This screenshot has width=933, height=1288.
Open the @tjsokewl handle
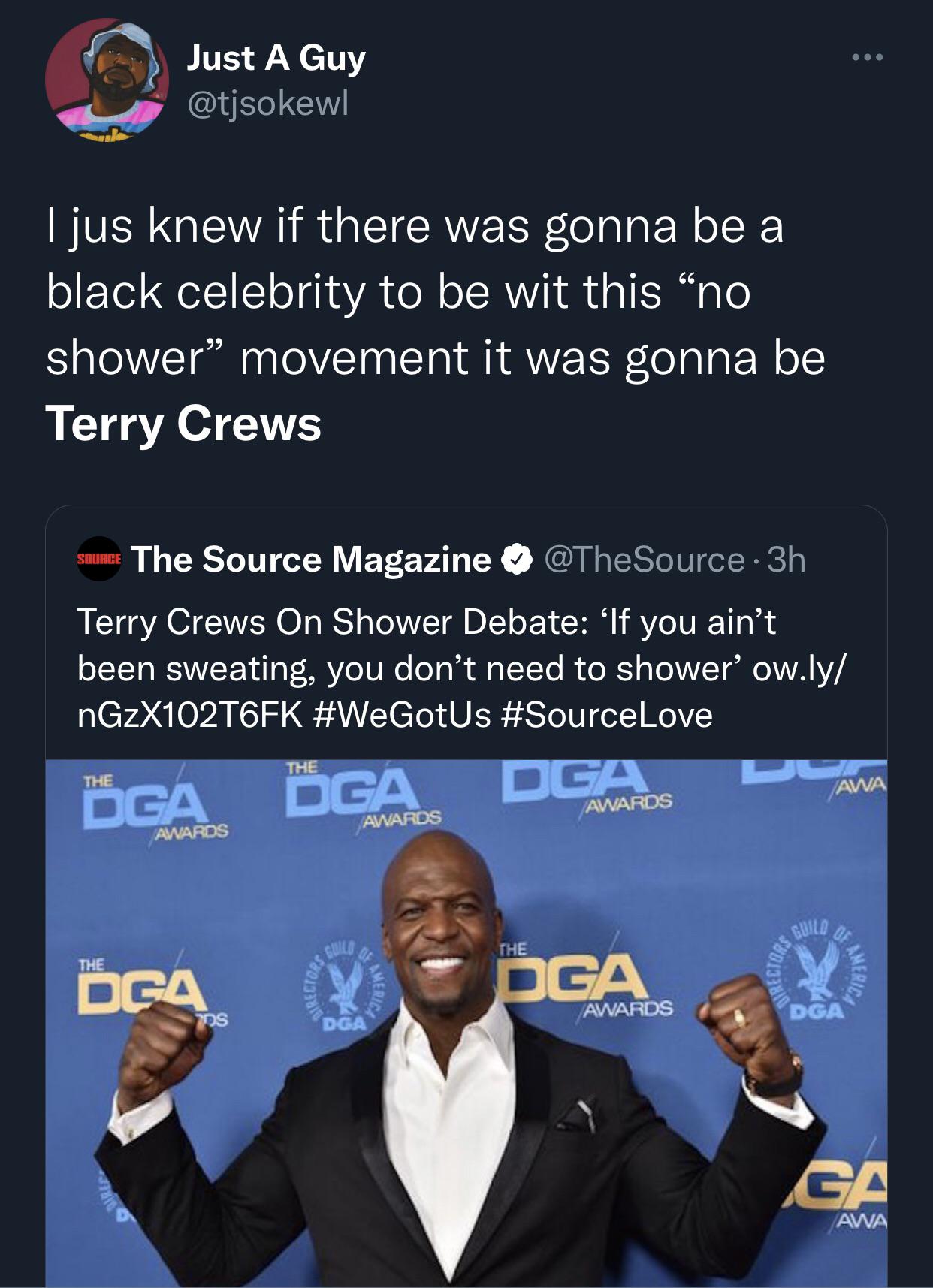(267, 104)
